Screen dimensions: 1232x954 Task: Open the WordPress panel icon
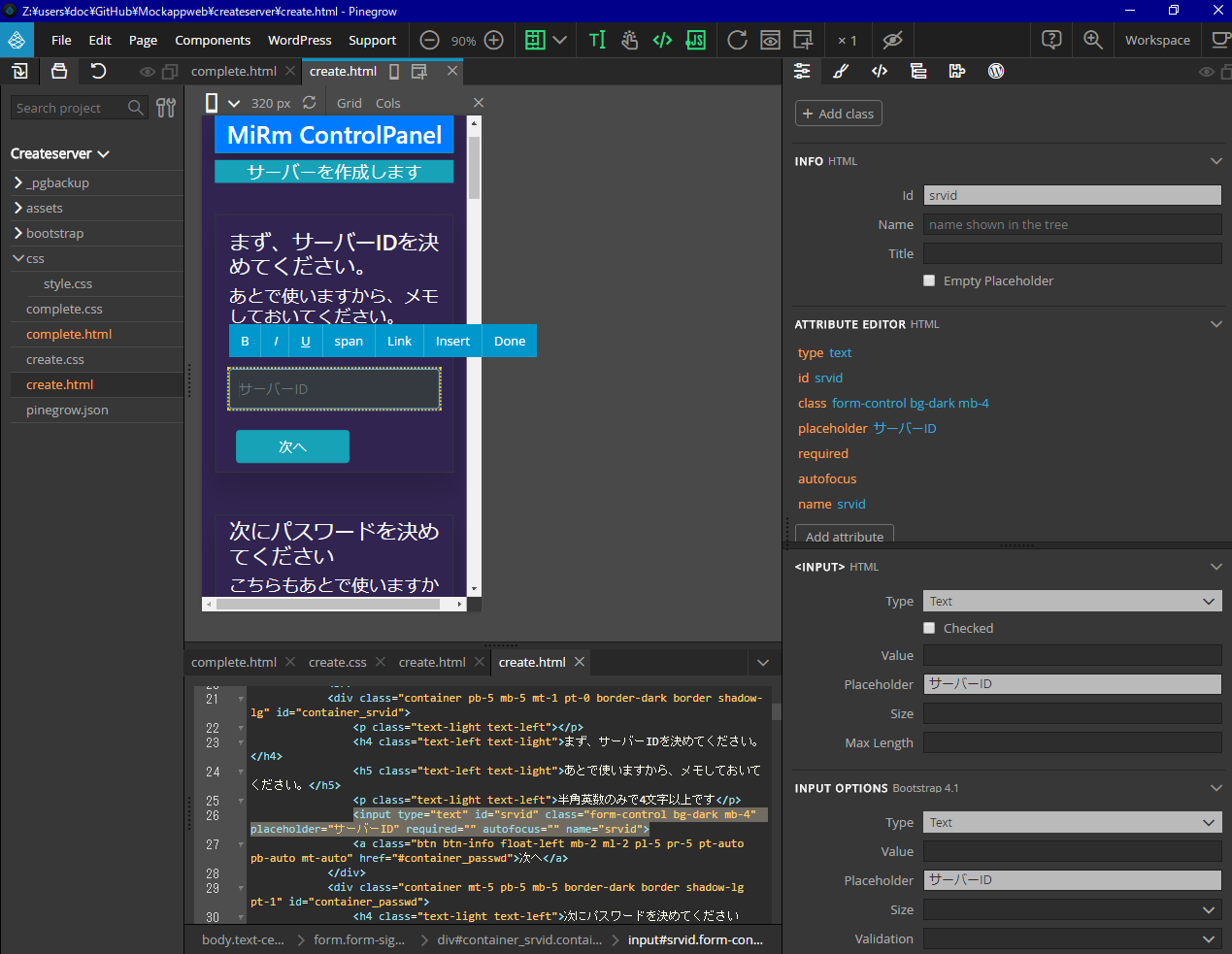point(995,71)
